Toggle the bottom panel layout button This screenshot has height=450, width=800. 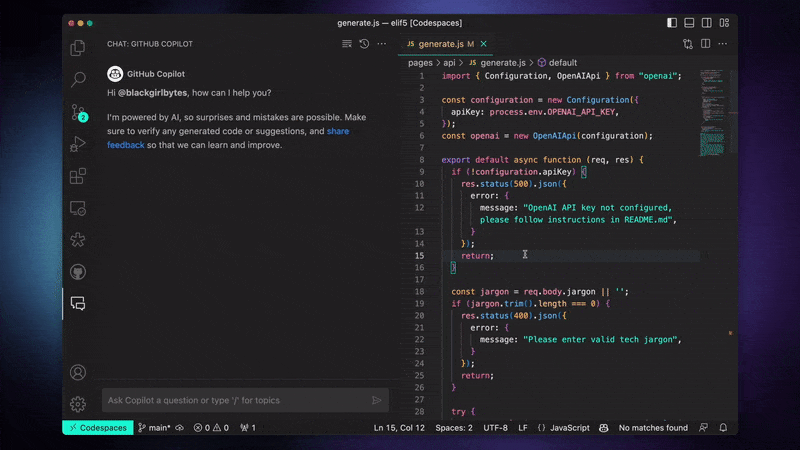(689, 22)
